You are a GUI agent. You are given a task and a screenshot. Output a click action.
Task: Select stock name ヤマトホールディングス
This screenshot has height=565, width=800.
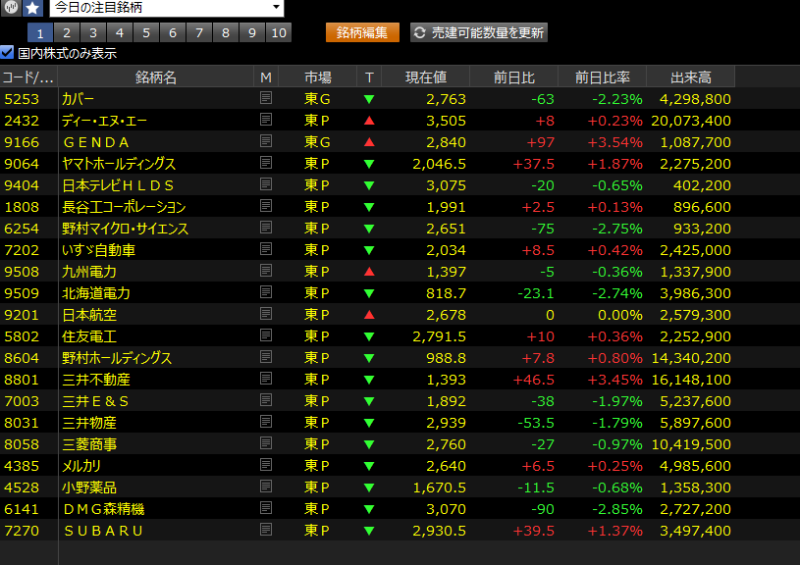(x=119, y=164)
